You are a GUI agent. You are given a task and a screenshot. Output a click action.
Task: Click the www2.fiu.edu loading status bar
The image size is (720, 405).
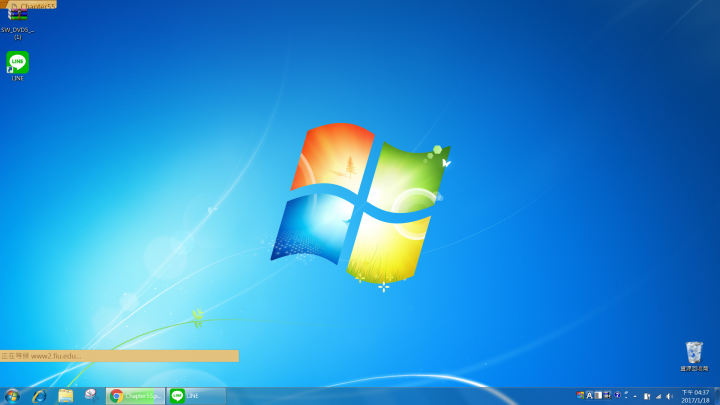(119, 356)
